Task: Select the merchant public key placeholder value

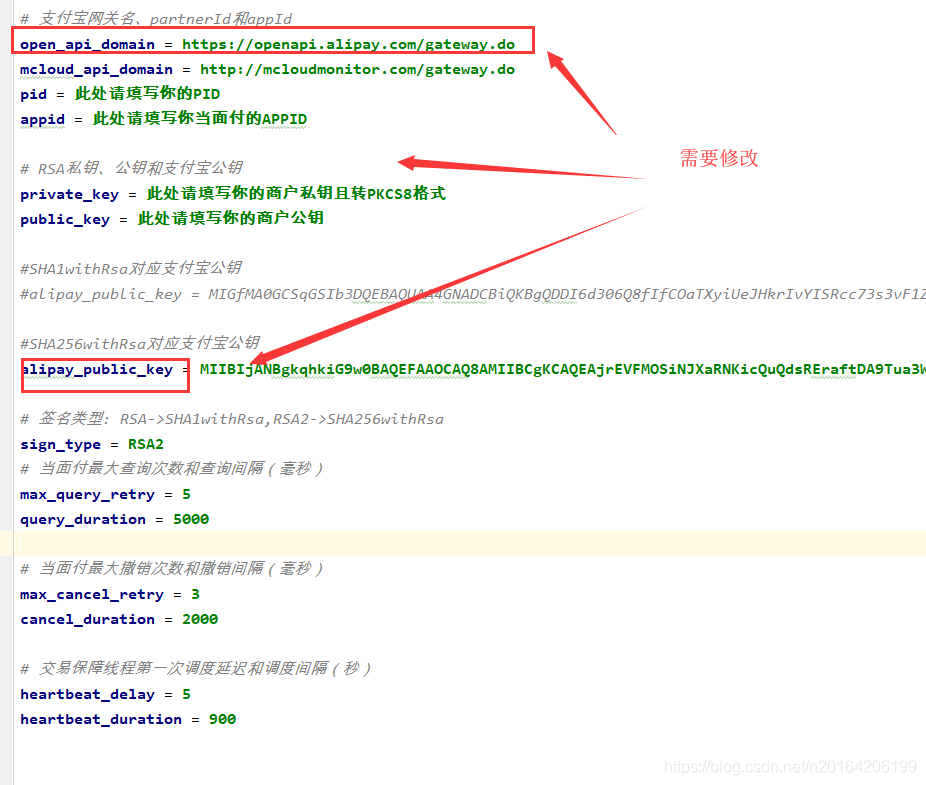Action: (230, 219)
